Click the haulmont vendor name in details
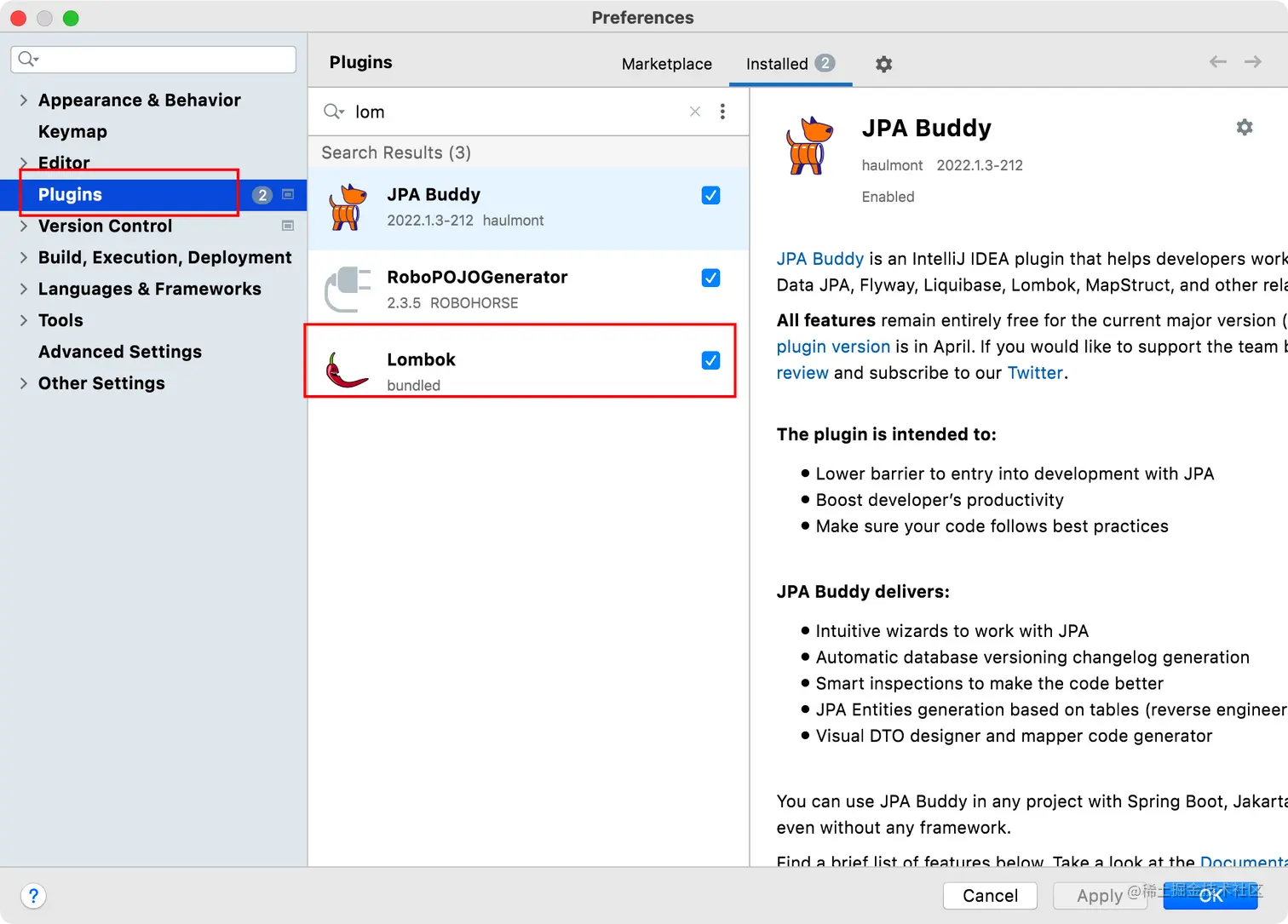This screenshot has width=1288, height=924. pyautogui.click(x=892, y=165)
